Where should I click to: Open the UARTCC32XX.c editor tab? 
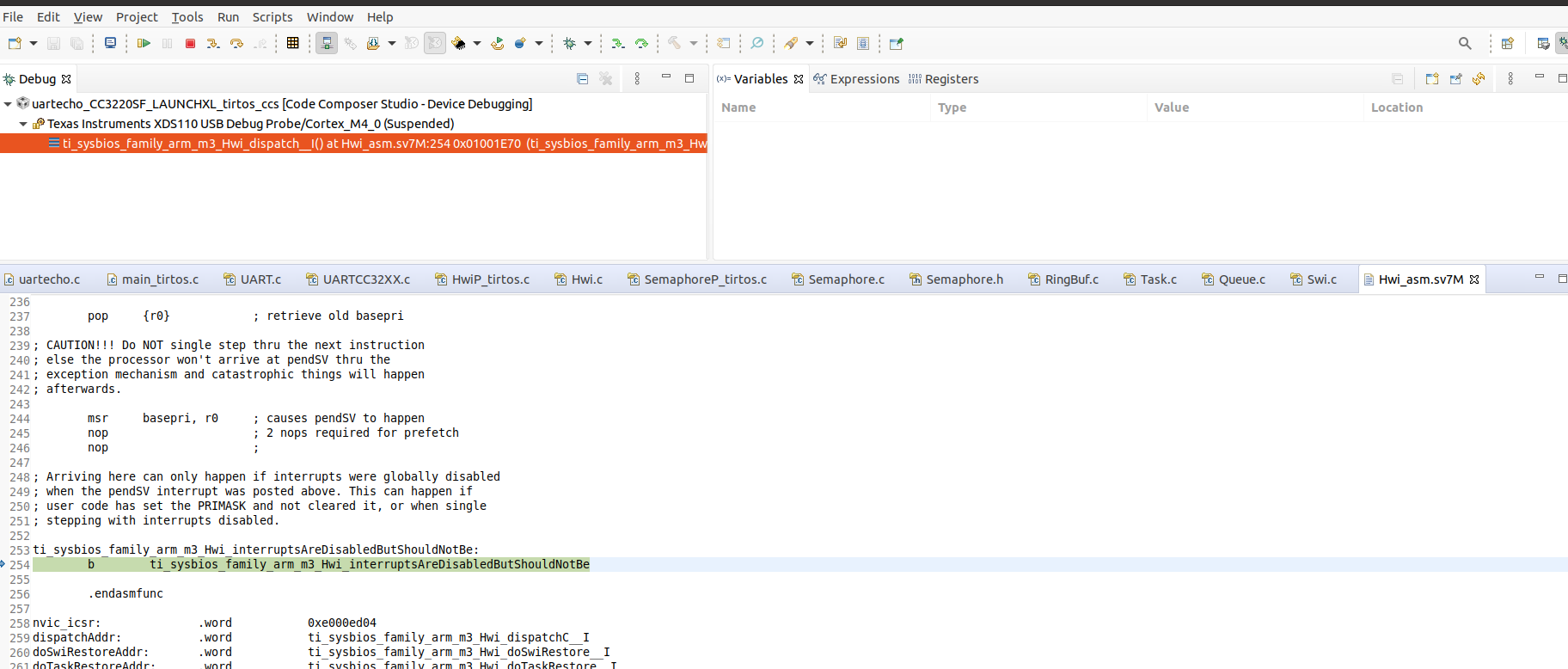pos(365,279)
